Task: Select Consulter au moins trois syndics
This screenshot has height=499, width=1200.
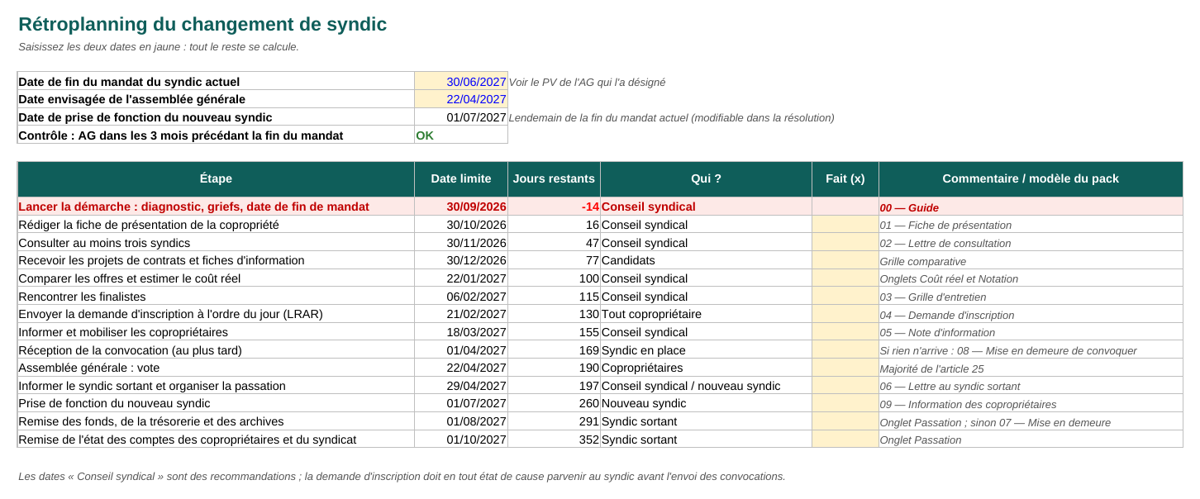Action: point(216,243)
